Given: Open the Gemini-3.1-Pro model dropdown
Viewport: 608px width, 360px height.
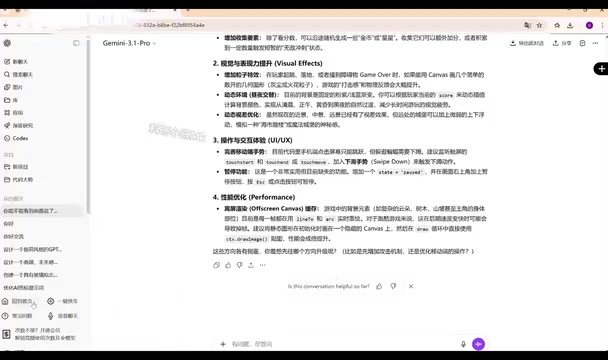Looking at the screenshot, I should pyautogui.click(x=129, y=43).
